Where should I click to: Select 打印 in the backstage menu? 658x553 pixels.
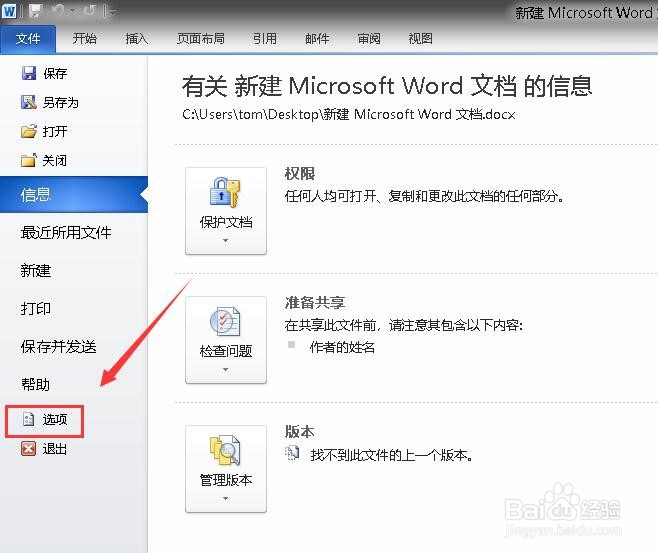click(36, 309)
